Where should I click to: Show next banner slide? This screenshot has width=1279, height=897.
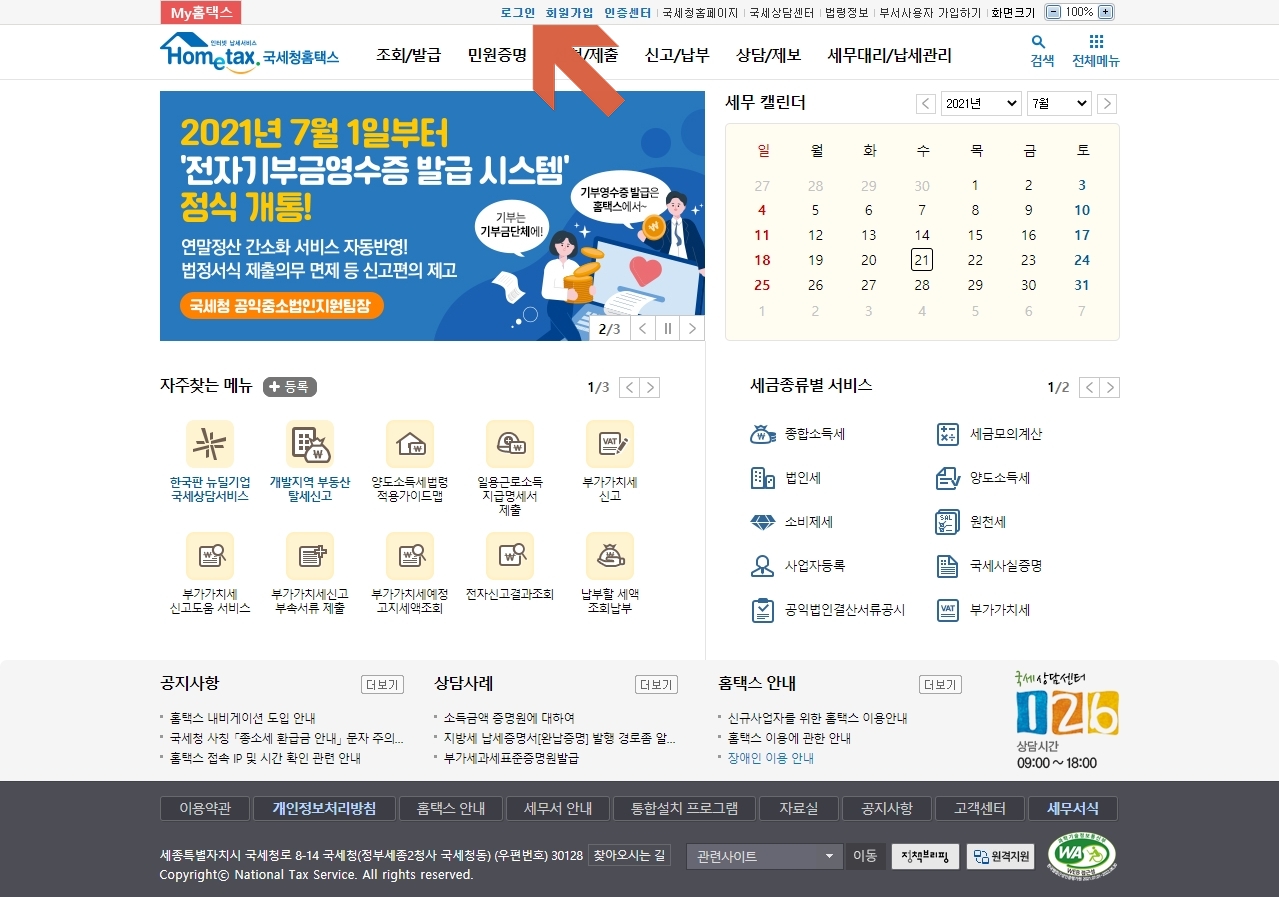(x=692, y=328)
